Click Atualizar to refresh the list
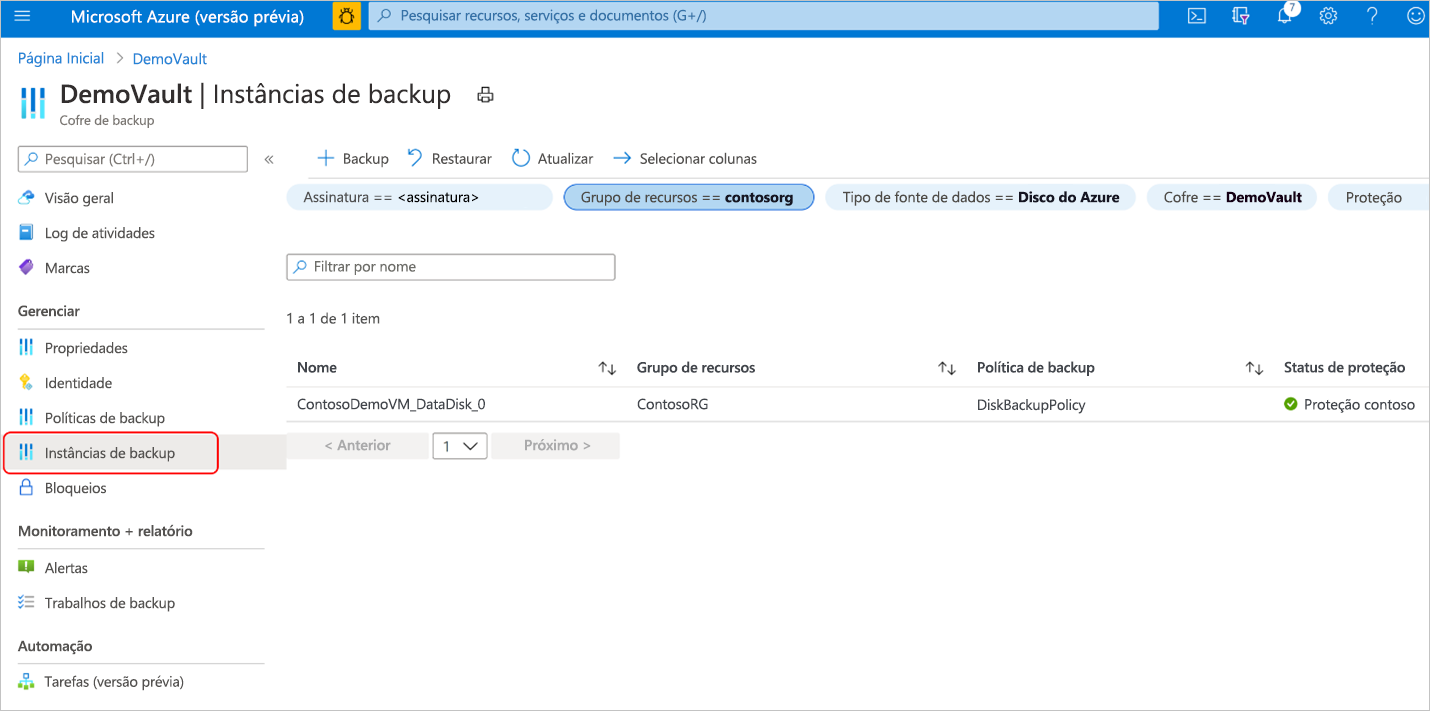 click(552, 158)
